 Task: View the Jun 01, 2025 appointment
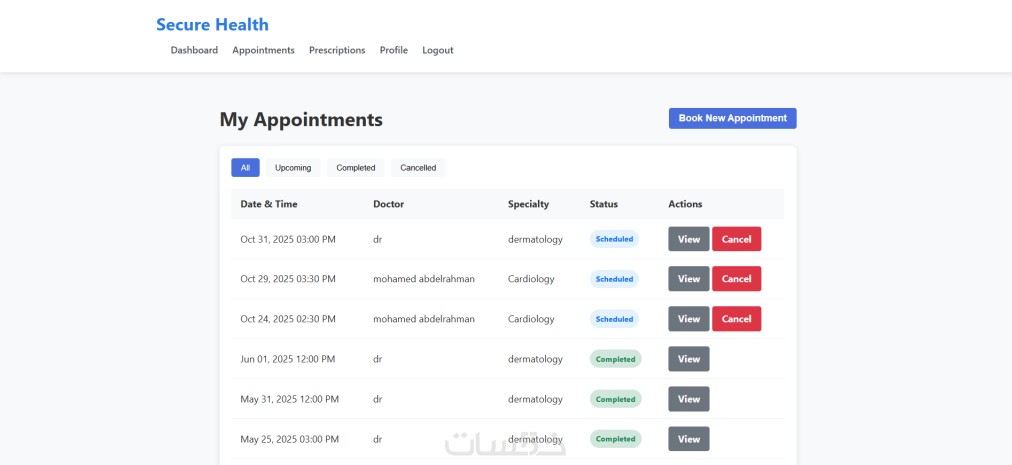click(689, 359)
